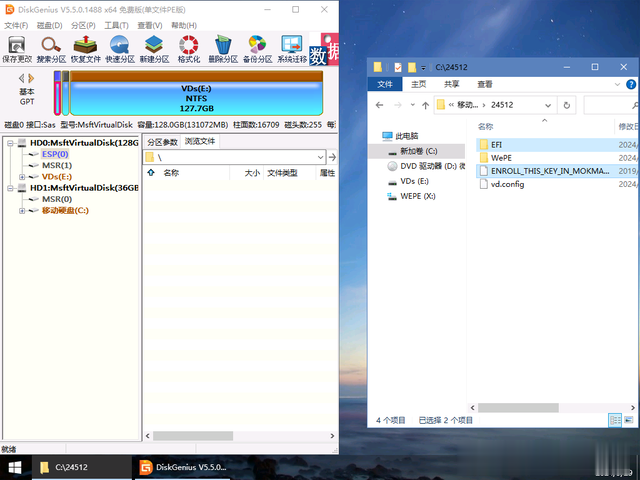Click the Explorer search input box
Image resolution: width=640 pixels, height=480 pixels.
tap(610, 105)
